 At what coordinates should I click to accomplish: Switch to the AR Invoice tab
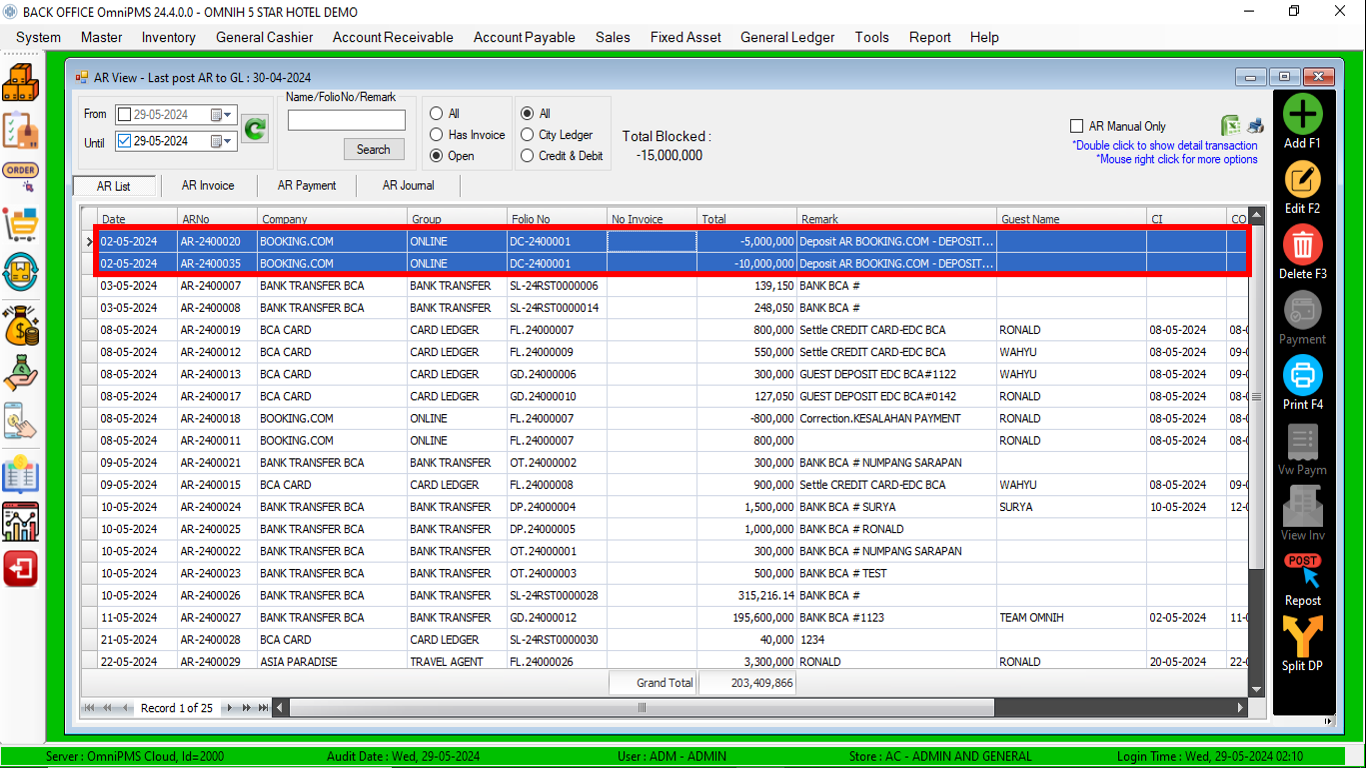pyautogui.click(x=208, y=186)
